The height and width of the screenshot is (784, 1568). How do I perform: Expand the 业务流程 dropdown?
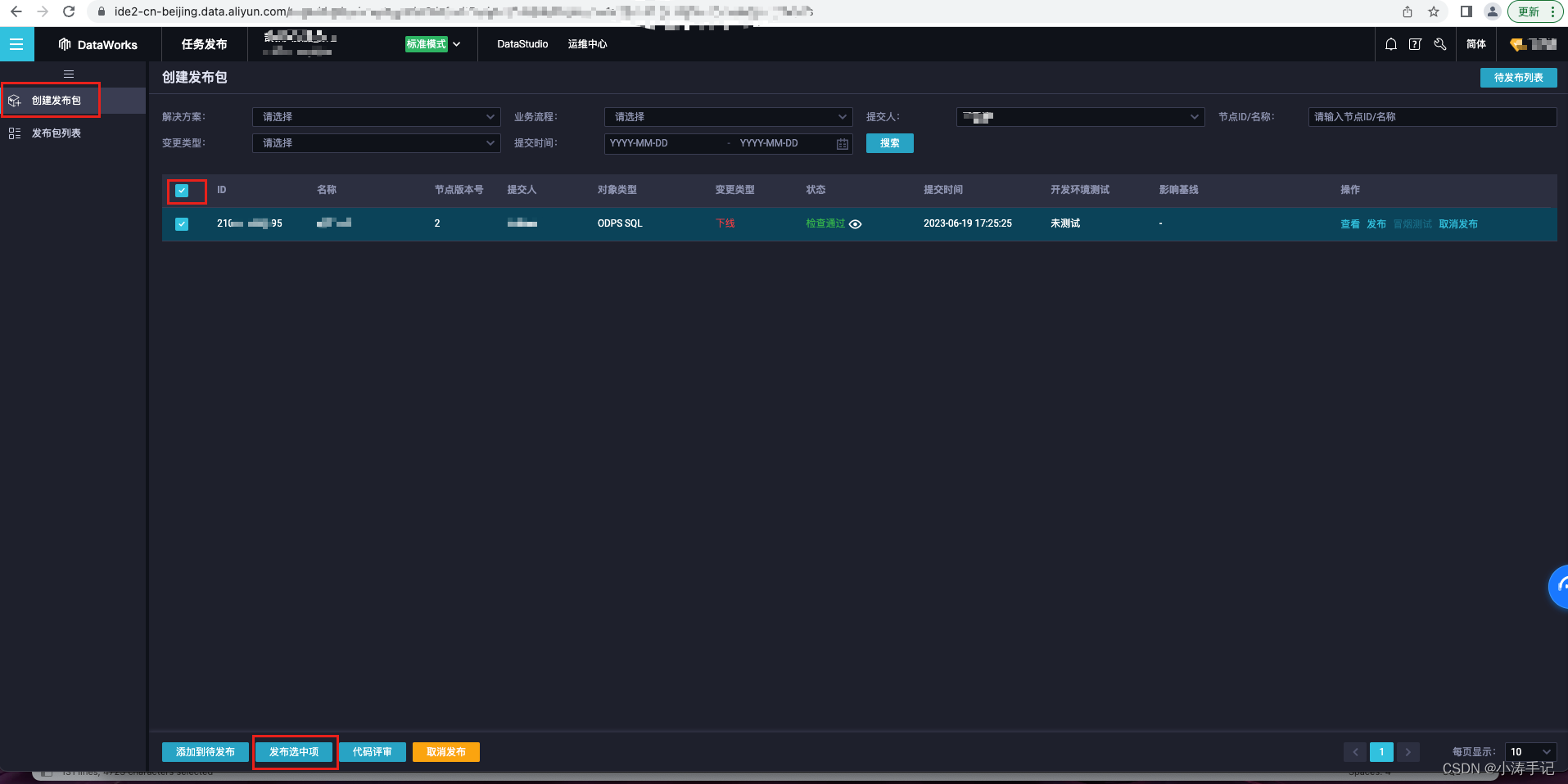pyautogui.click(x=726, y=116)
